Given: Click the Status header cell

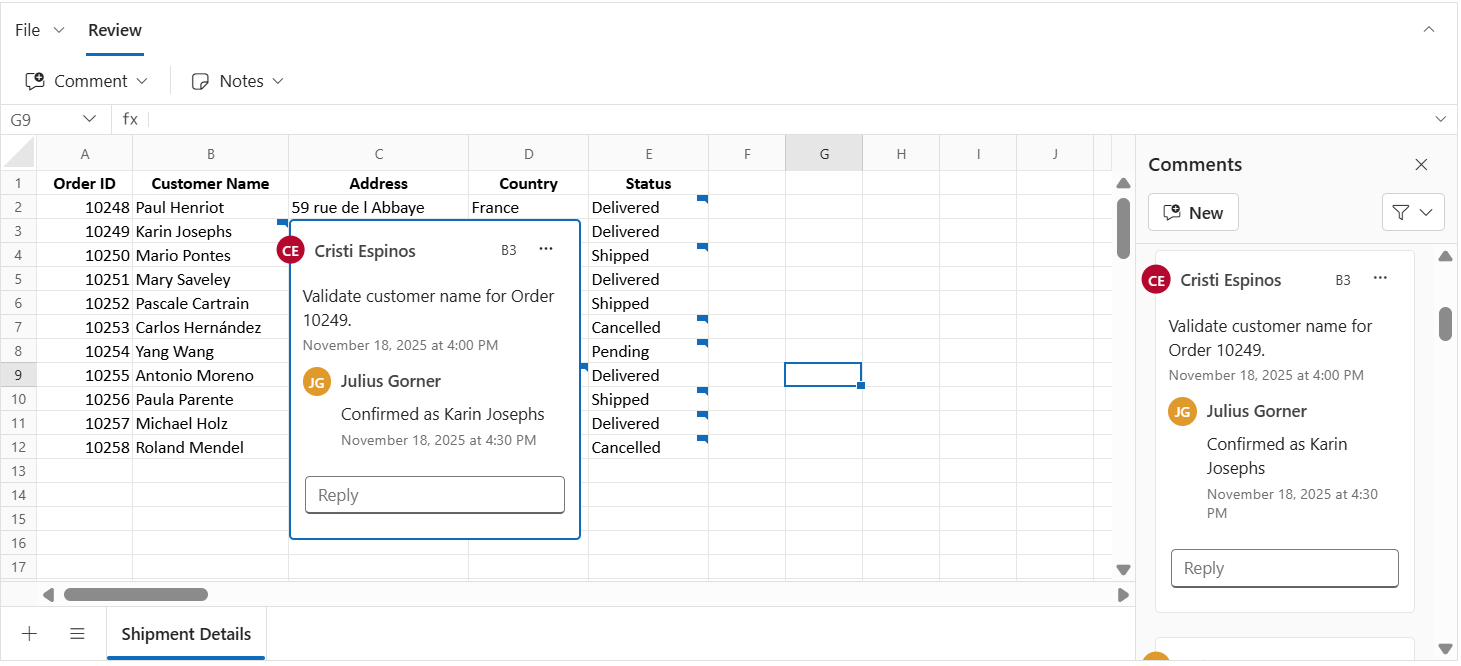Looking at the screenshot, I should point(649,183).
